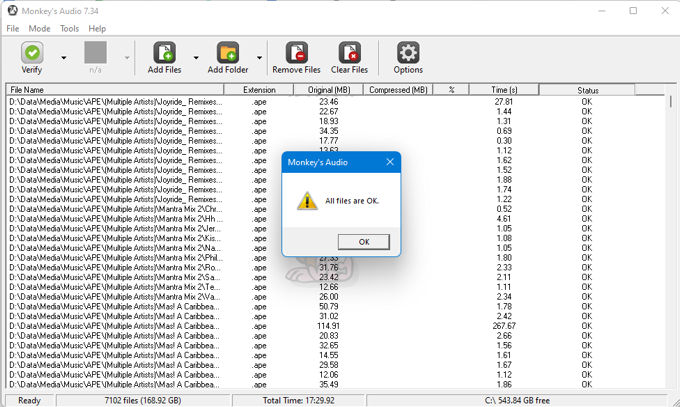Viewport: 680px width, 407px height.
Task: Close the All files are OK dialog
Action: click(x=389, y=162)
